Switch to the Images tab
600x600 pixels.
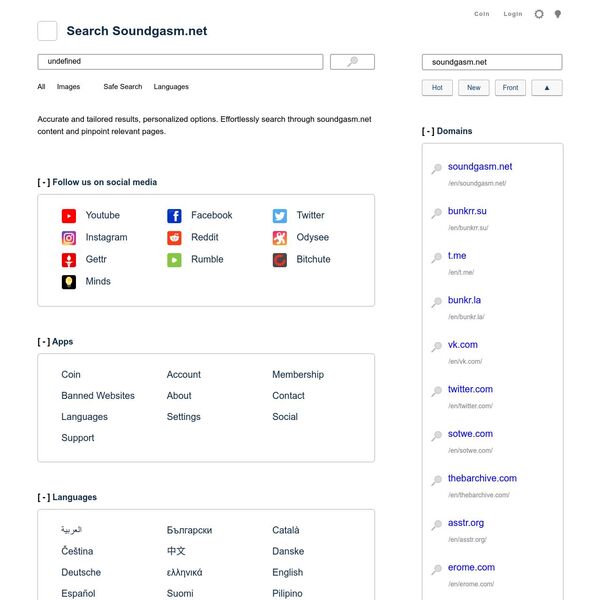click(x=68, y=87)
